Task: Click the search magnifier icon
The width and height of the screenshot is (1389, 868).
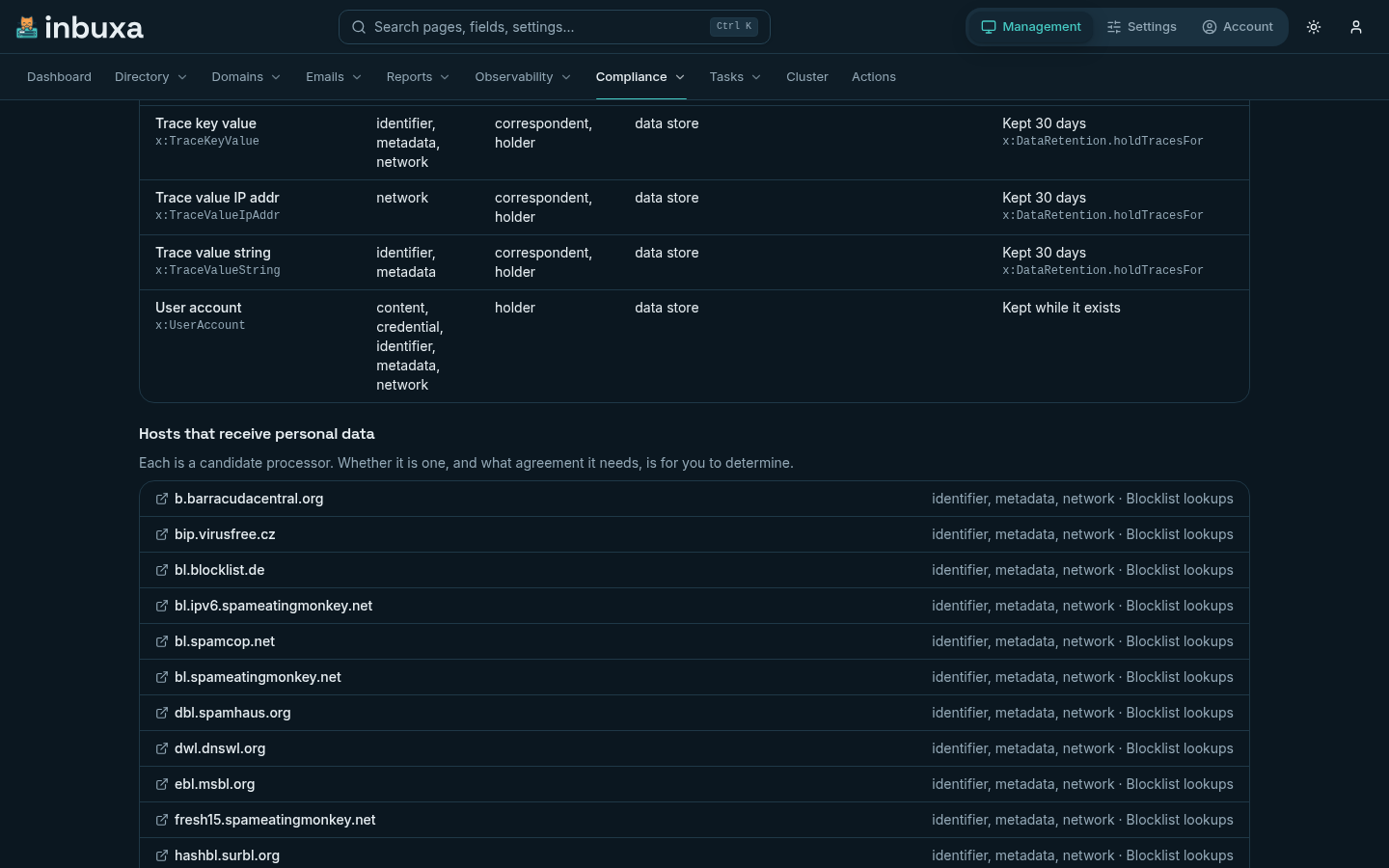Action: click(x=359, y=27)
